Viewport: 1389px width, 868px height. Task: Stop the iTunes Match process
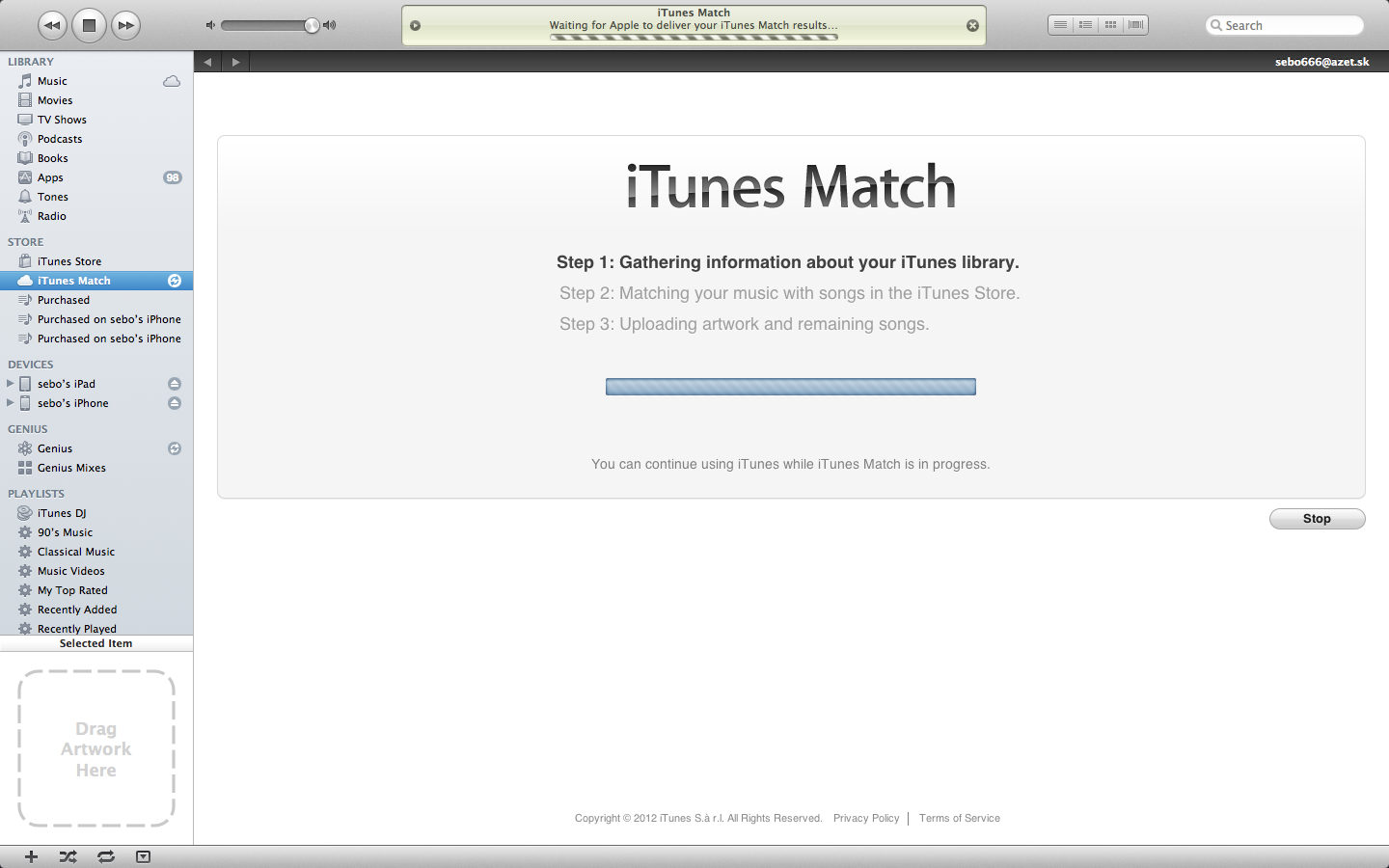point(1317,519)
